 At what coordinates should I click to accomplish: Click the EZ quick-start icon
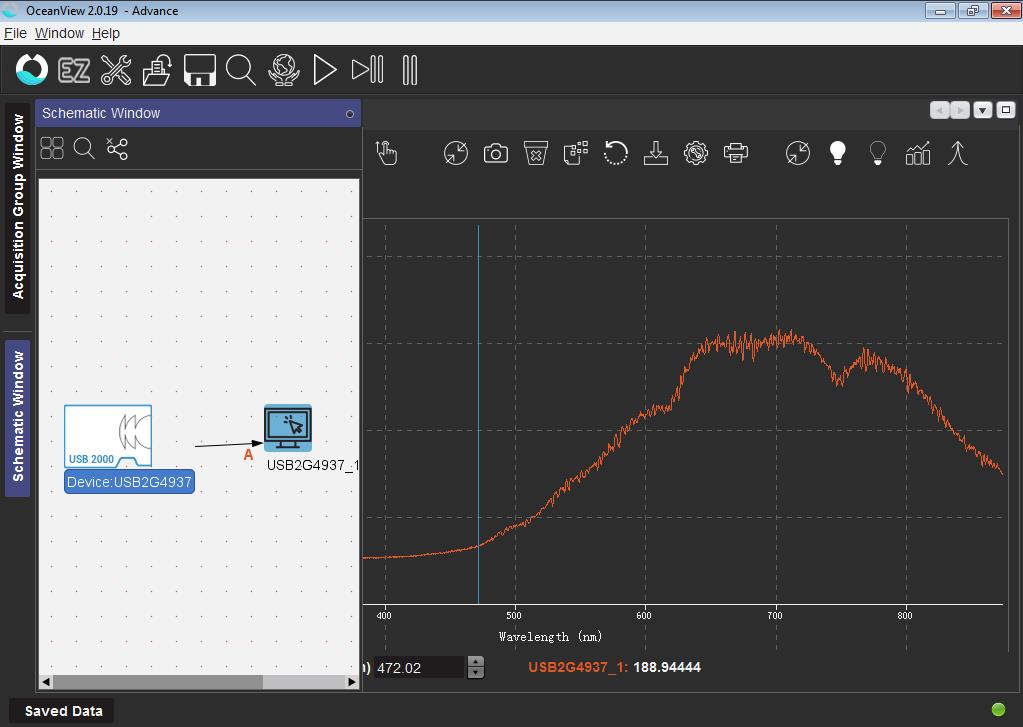click(x=74, y=70)
